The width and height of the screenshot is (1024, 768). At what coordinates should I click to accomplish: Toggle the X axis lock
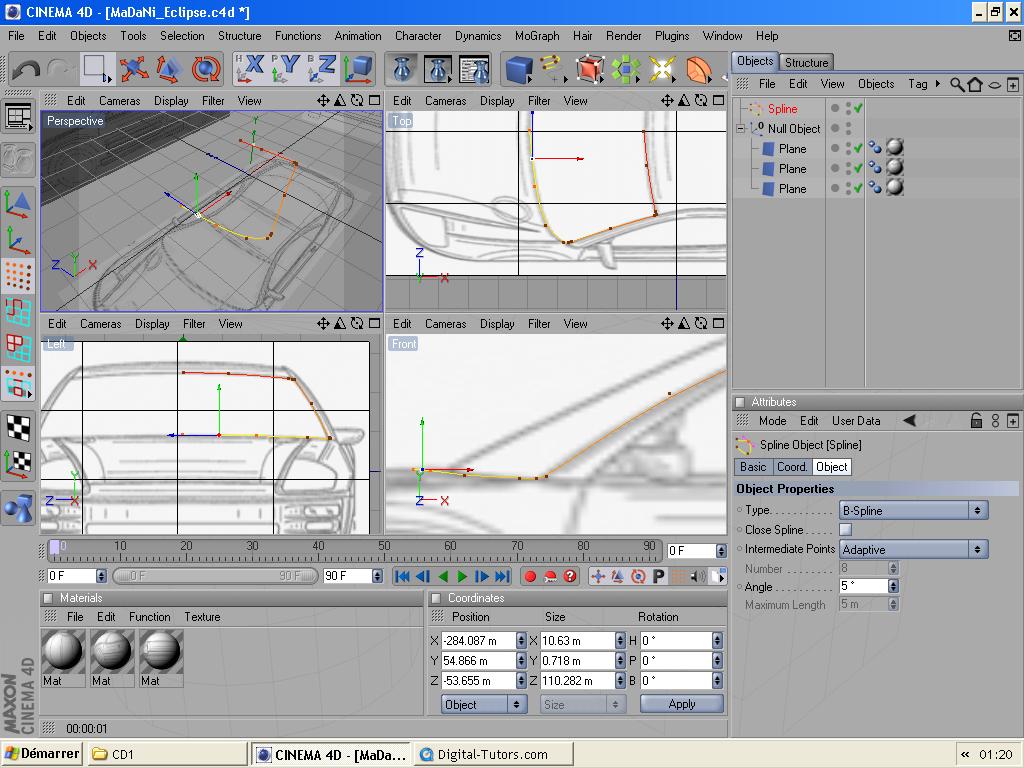tap(250, 69)
